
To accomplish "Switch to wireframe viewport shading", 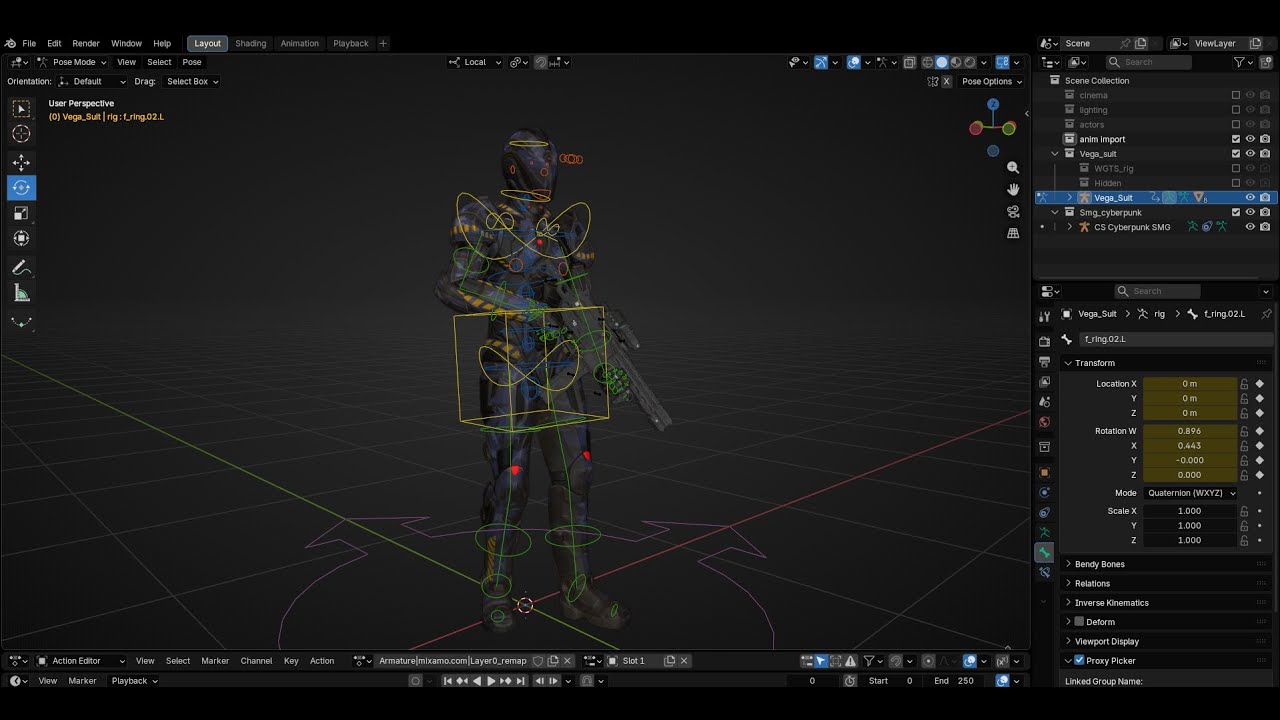I will point(927,62).
